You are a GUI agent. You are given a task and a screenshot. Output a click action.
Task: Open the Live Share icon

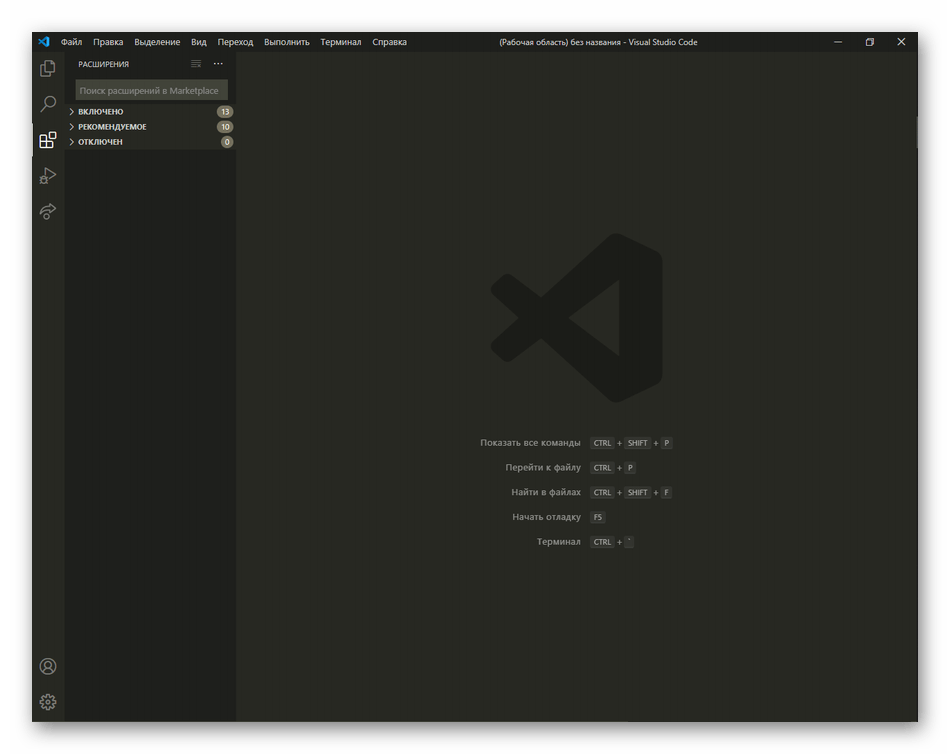[47, 212]
